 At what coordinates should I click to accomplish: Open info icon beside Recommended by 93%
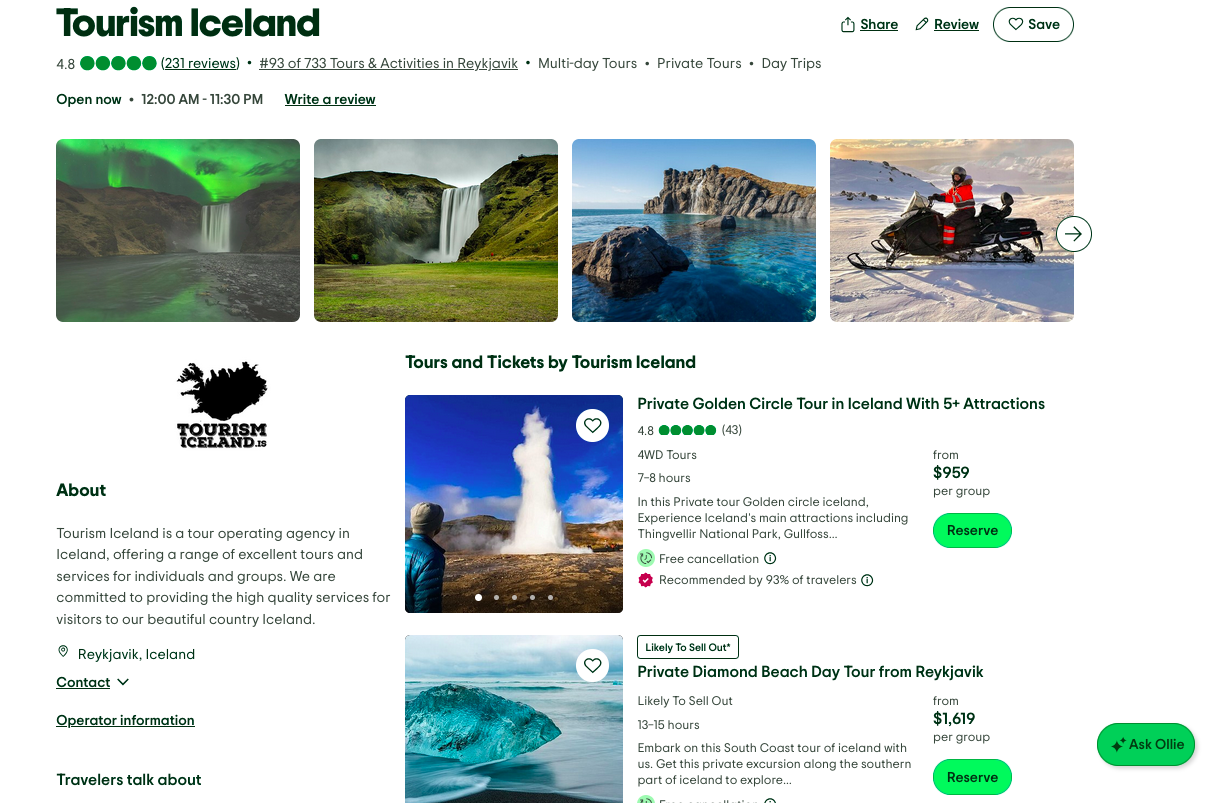[867, 580]
